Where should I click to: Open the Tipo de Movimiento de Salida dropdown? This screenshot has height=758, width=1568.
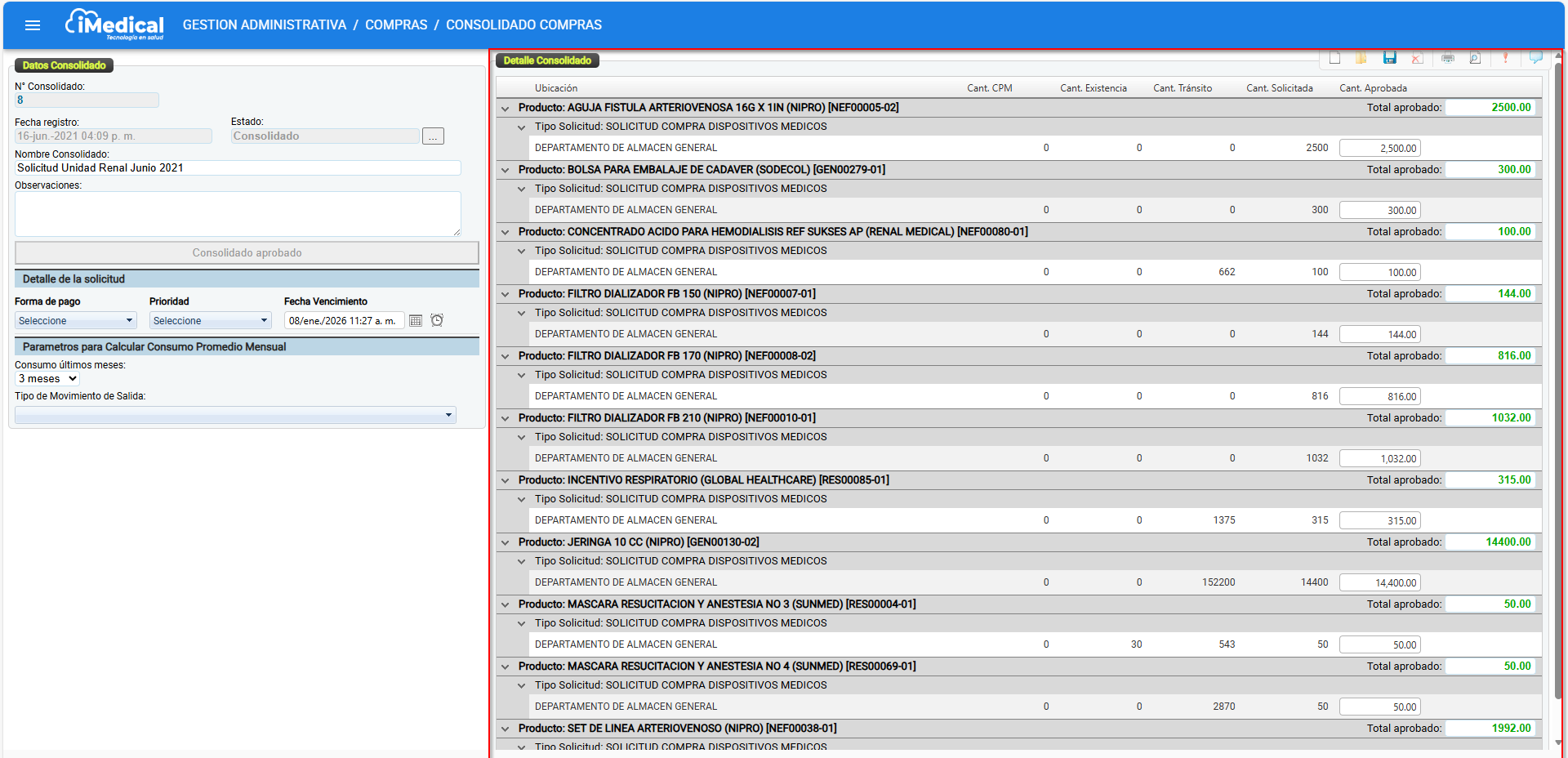pos(235,415)
